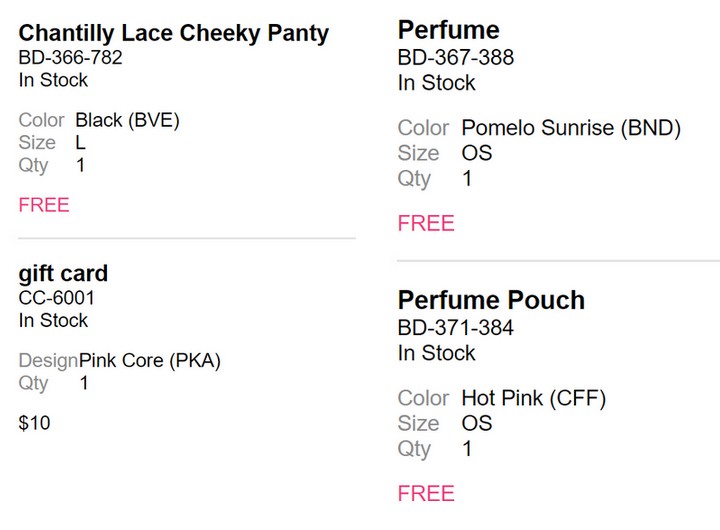Click item number BD-367-388
720x530 pixels.
coord(456,58)
